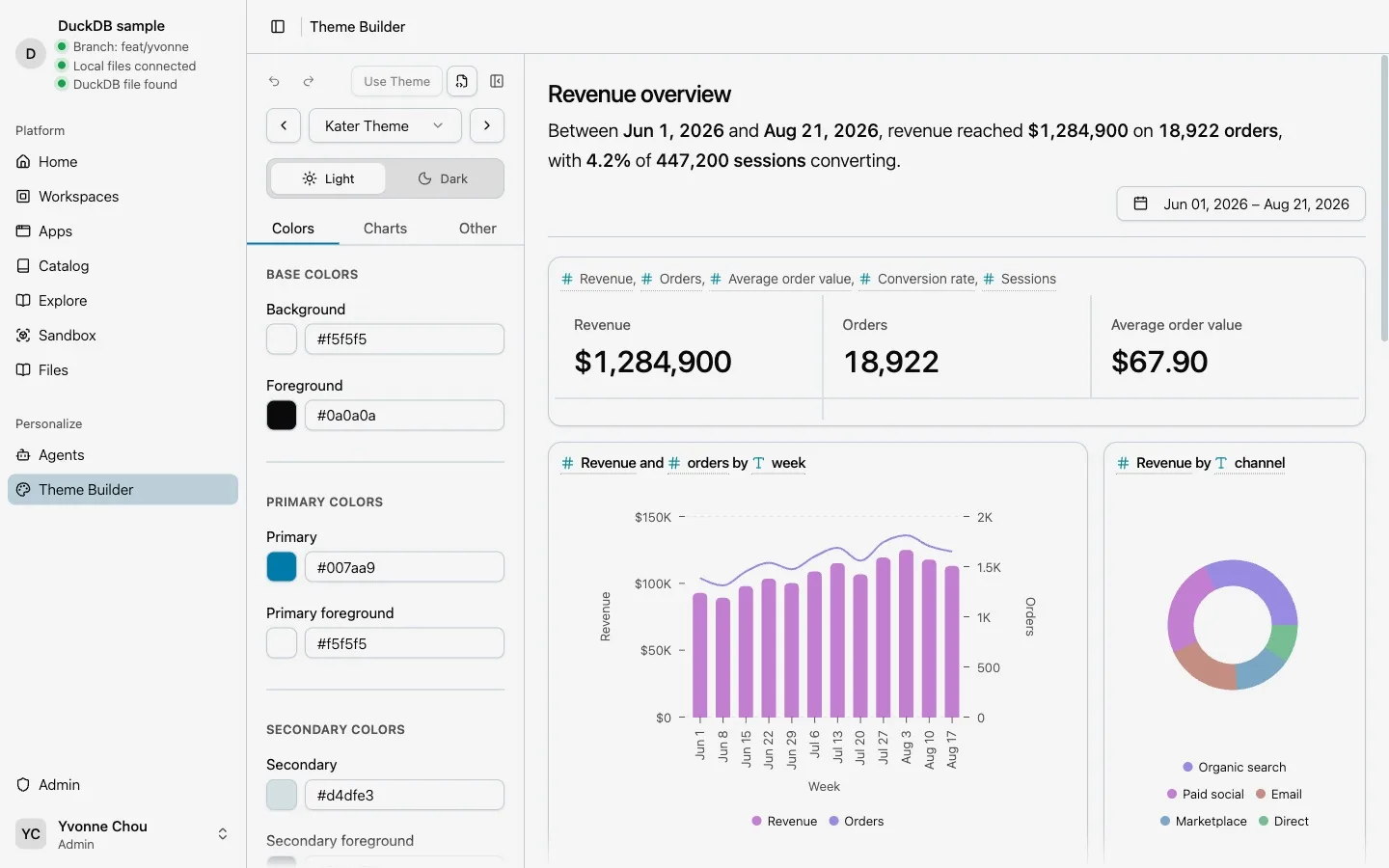
Task: Click the undo arrow icon
Action: (x=274, y=82)
